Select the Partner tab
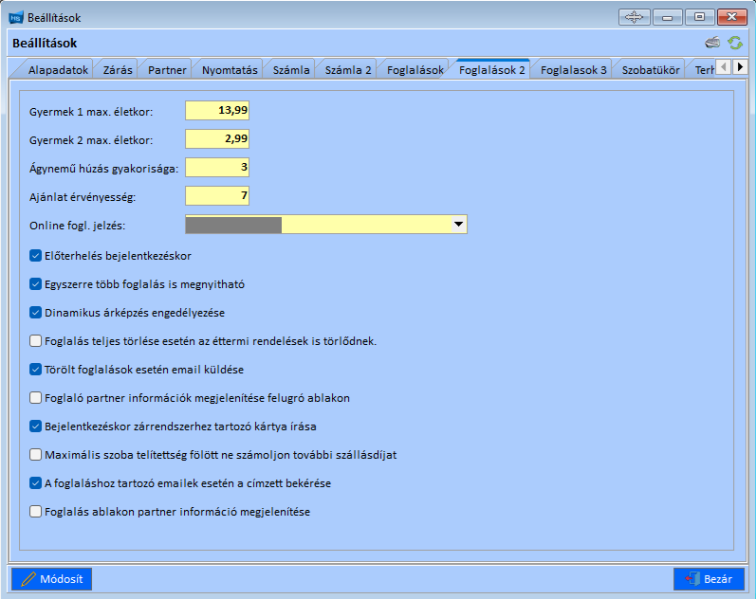Image resolution: width=756 pixels, height=599 pixels. click(x=167, y=70)
